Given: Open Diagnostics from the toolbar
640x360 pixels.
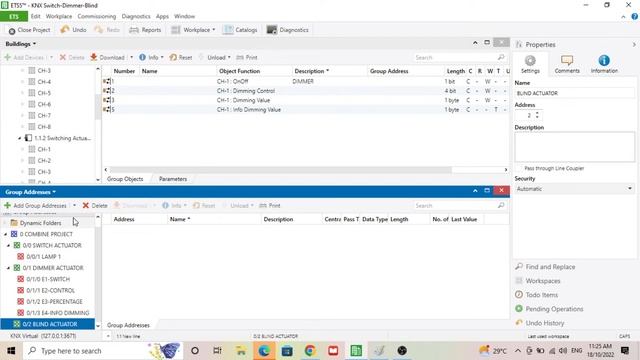Looking at the screenshot, I should 287,30.
